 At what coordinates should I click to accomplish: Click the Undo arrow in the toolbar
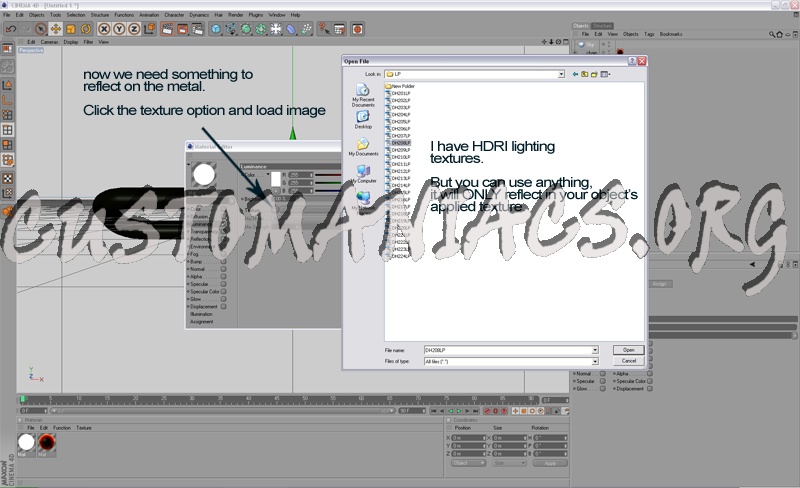(x=11, y=29)
